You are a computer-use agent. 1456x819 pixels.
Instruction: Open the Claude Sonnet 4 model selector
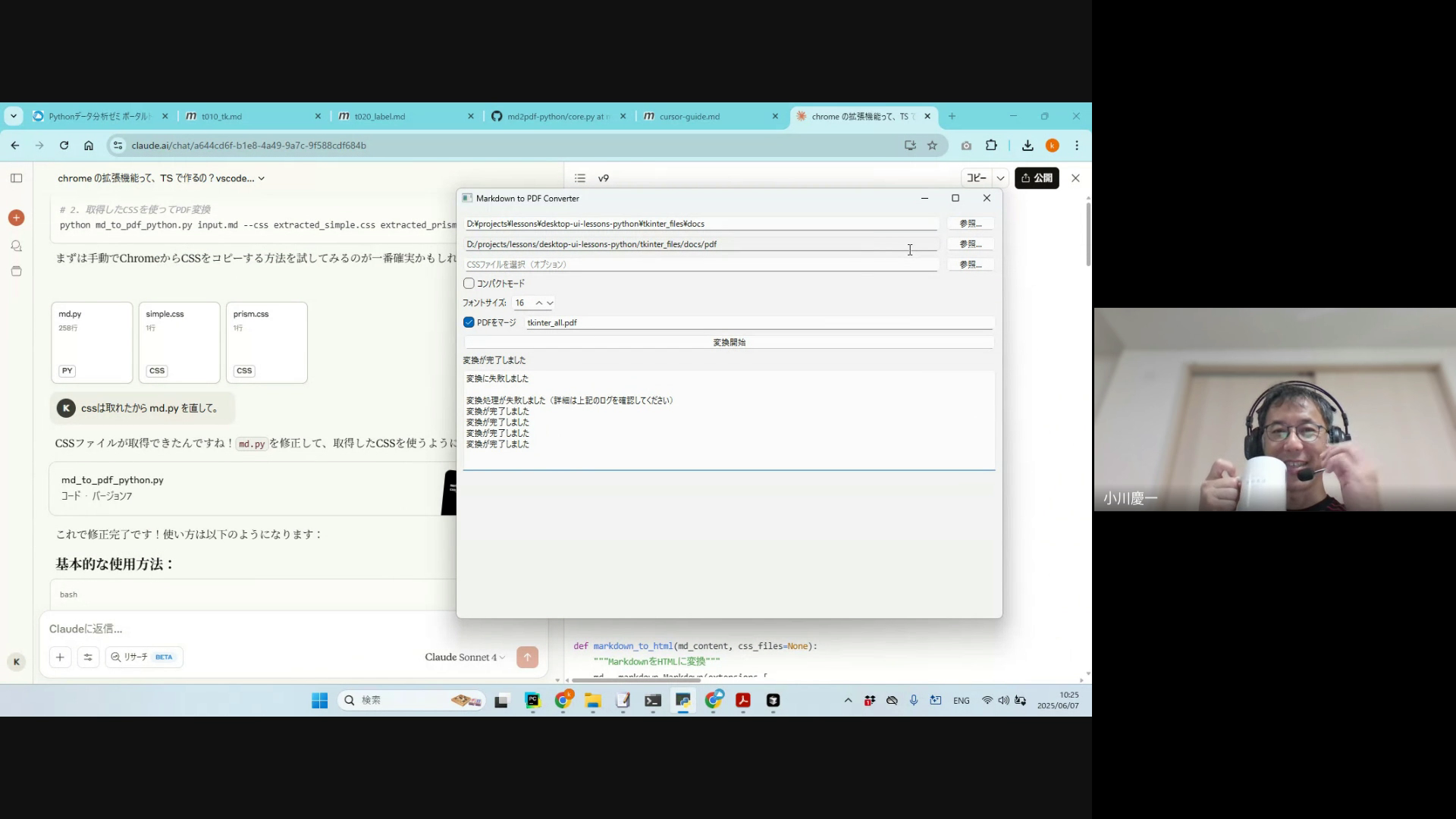click(464, 657)
